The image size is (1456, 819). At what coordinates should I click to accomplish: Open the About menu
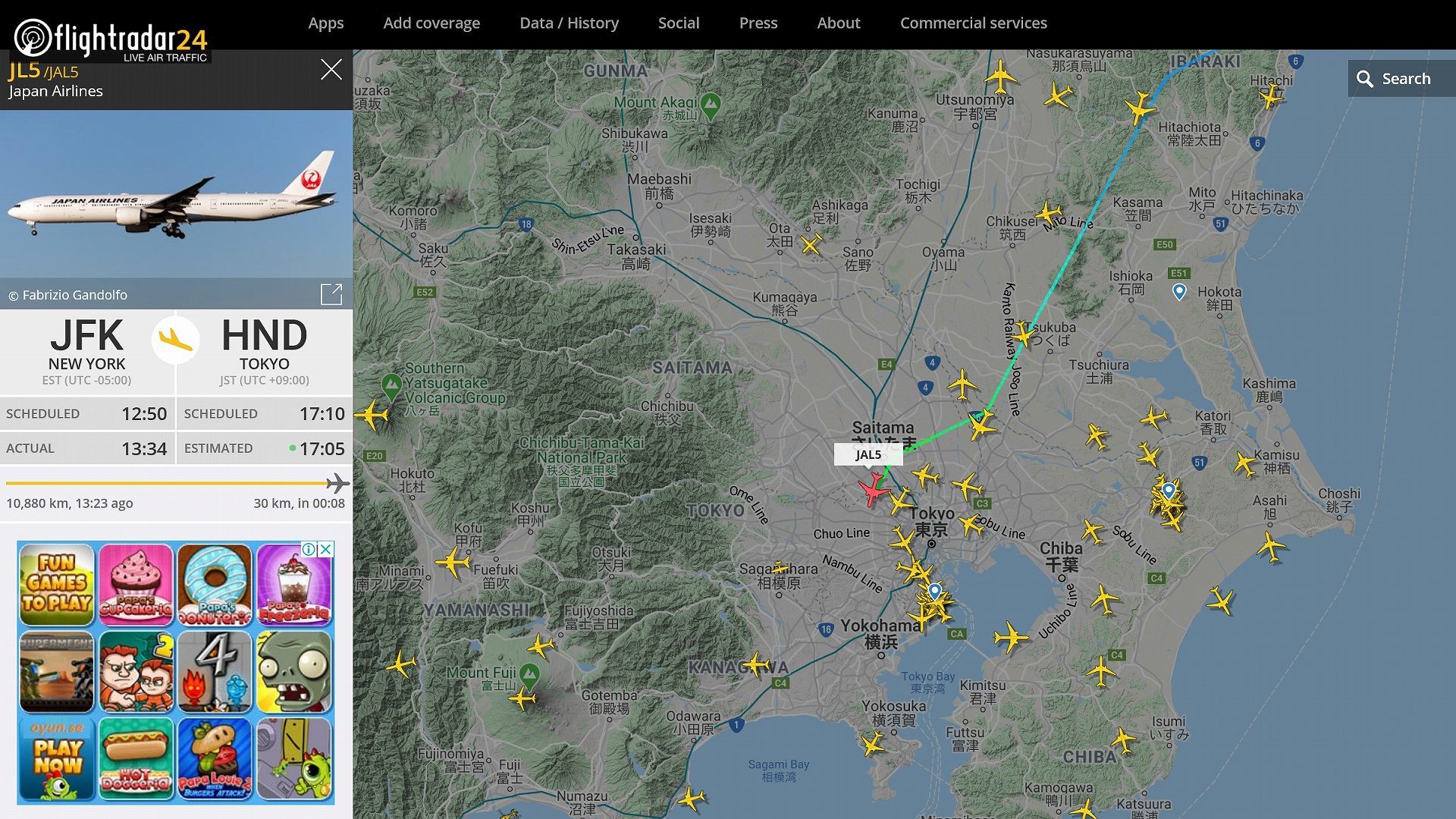tap(839, 23)
